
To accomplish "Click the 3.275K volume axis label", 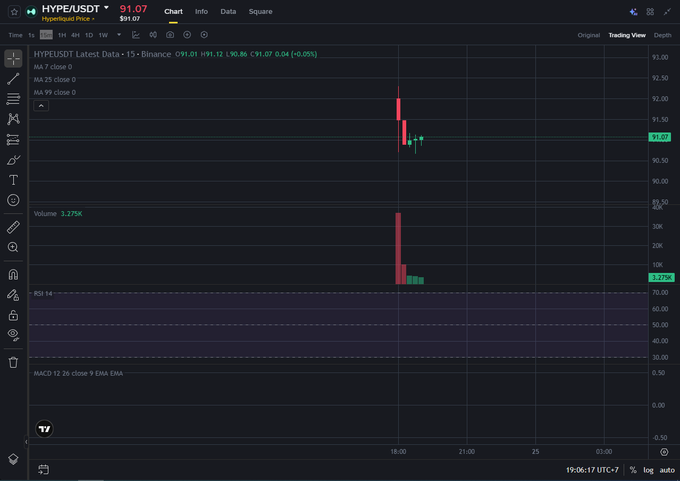I will [661, 277].
